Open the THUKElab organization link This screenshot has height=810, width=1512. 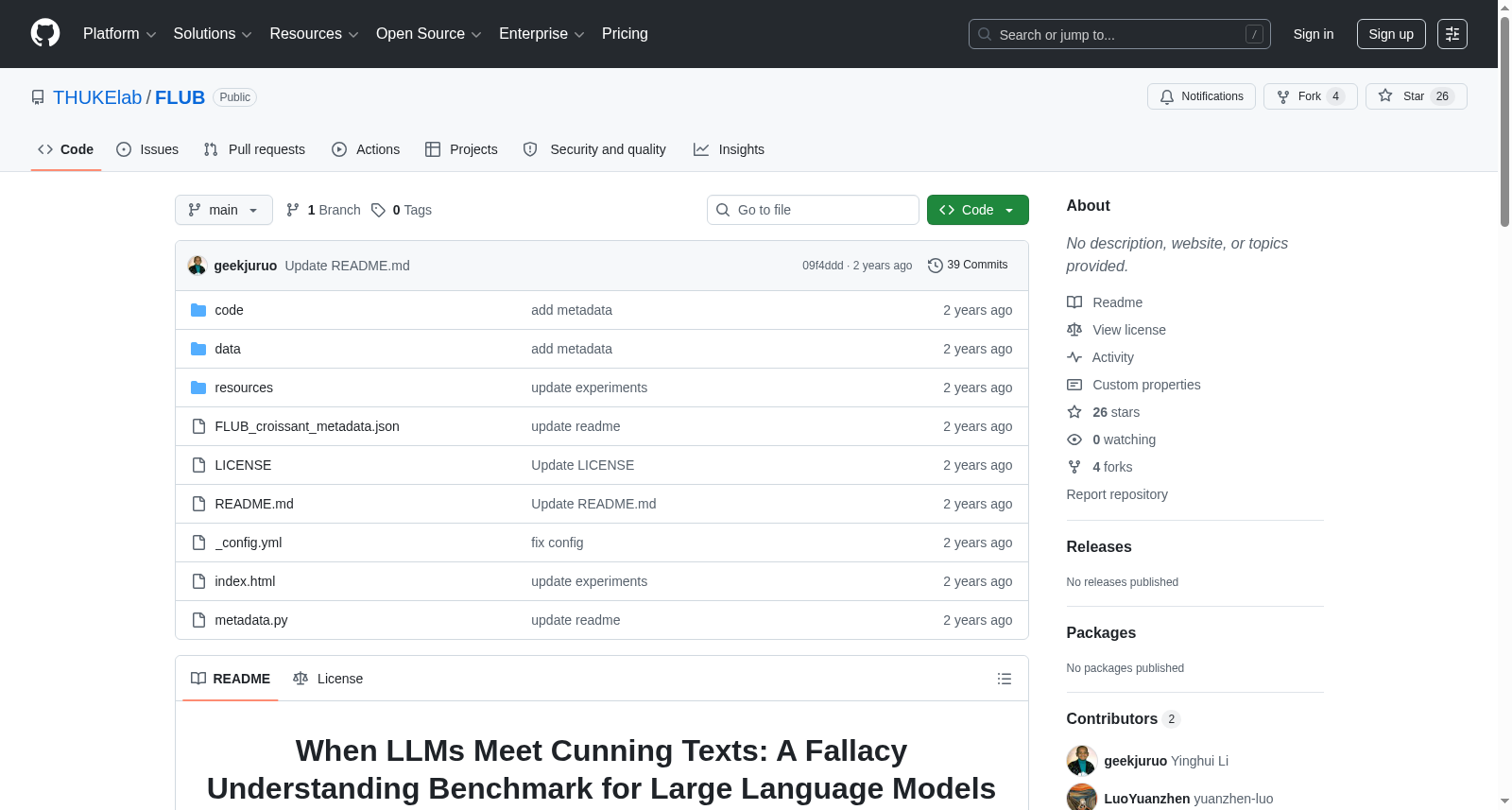[97, 97]
